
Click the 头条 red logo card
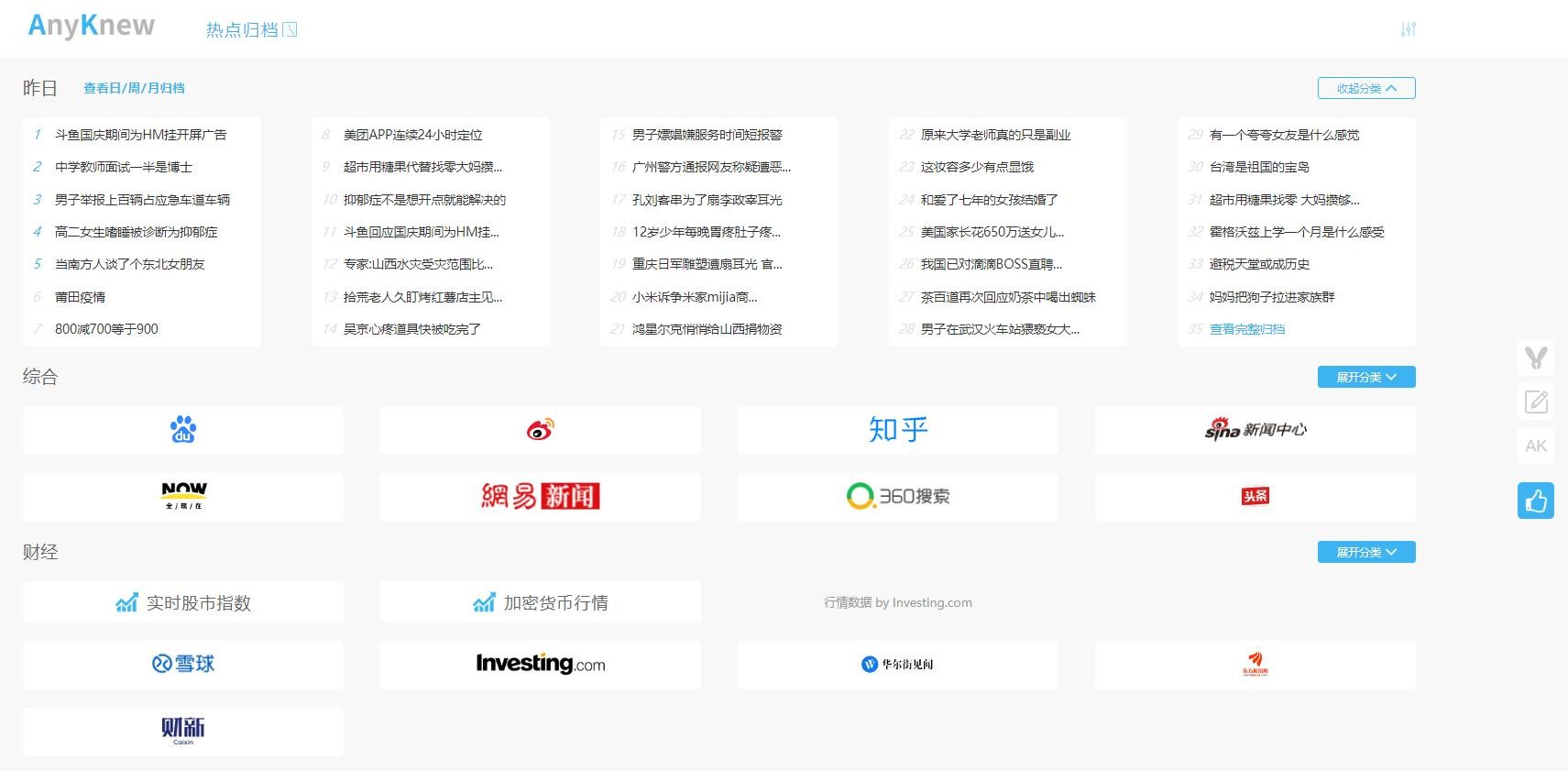click(1255, 497)
